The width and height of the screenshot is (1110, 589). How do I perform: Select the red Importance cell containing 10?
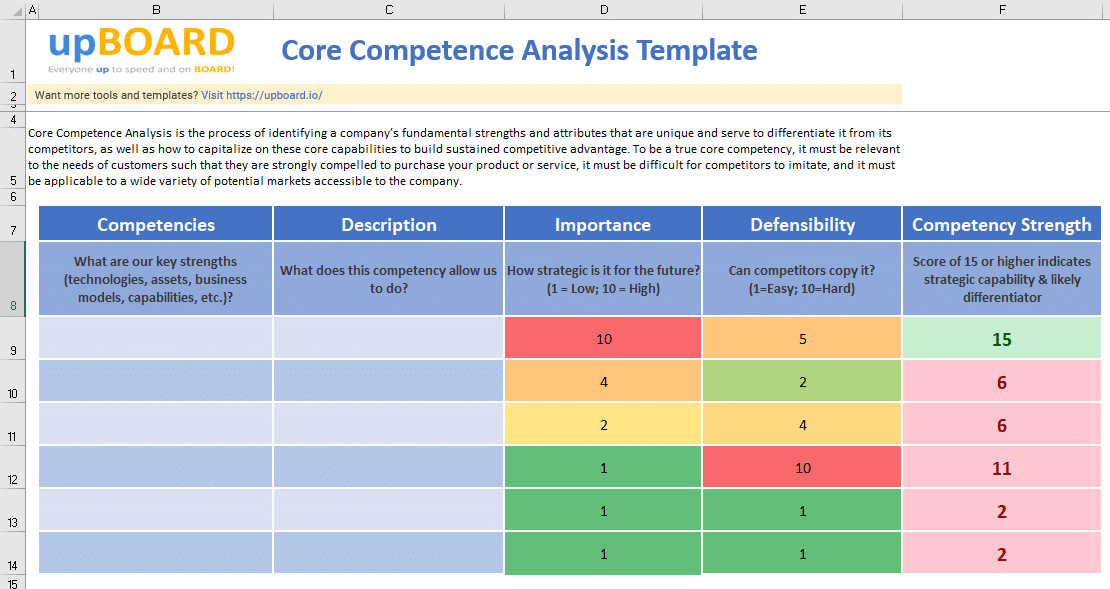[x=602, y=337]
